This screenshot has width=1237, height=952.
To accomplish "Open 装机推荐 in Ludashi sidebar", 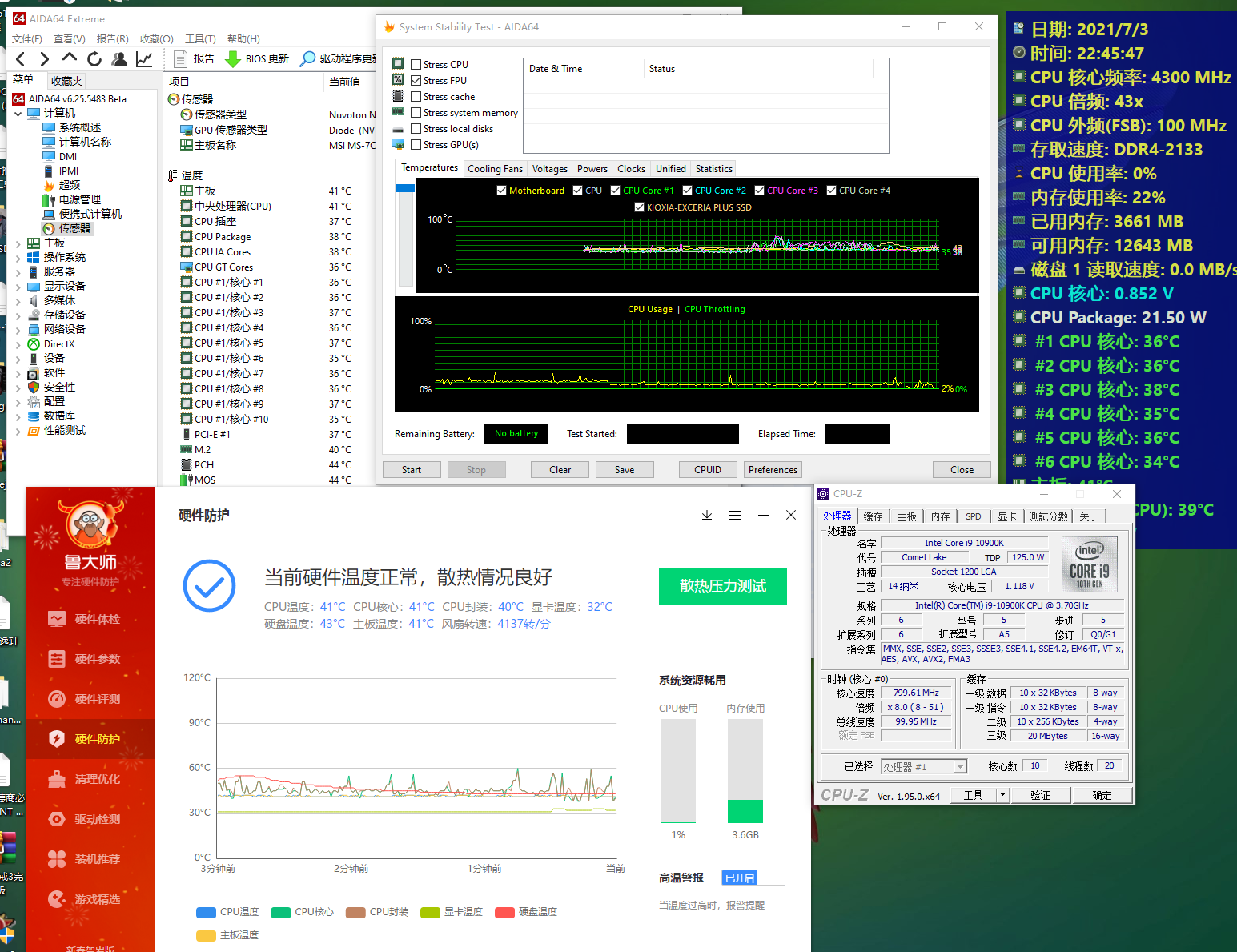I will click(90, 859).
